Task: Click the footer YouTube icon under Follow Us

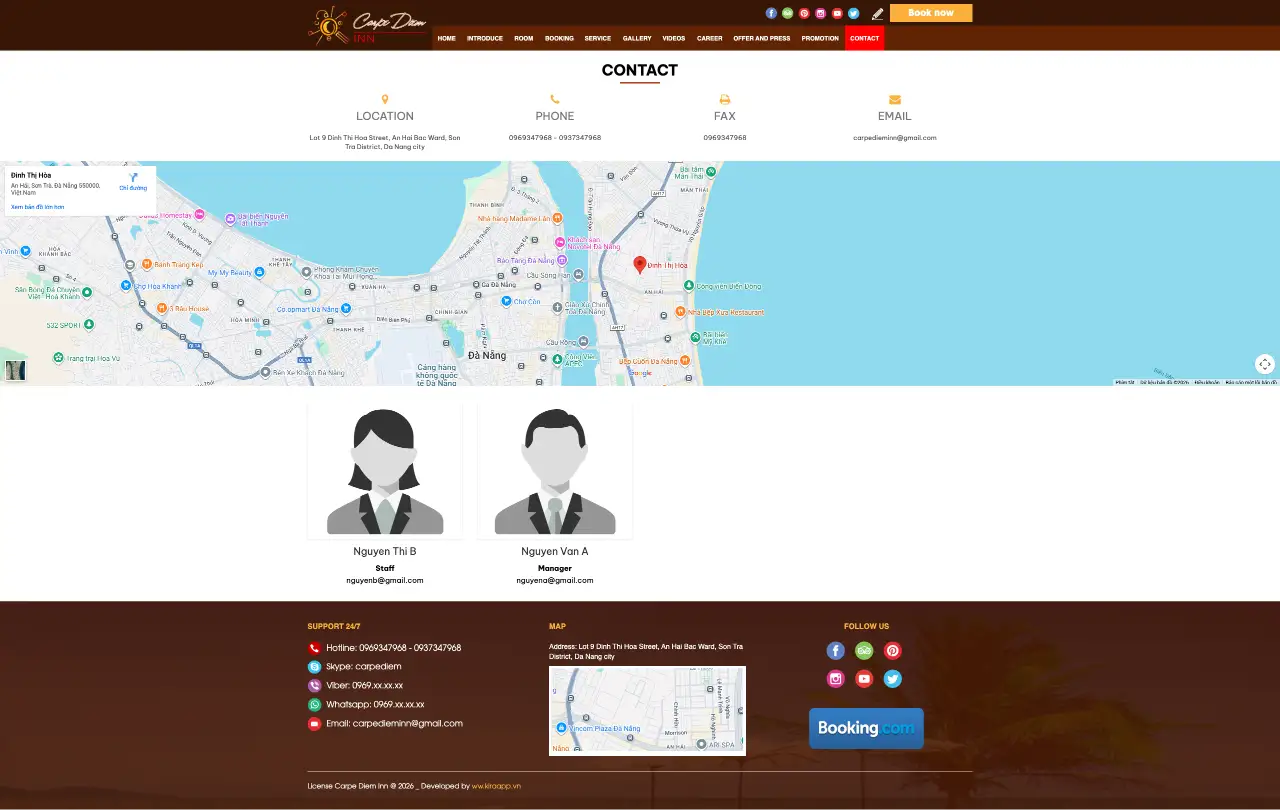Action: tap(864, 679)
